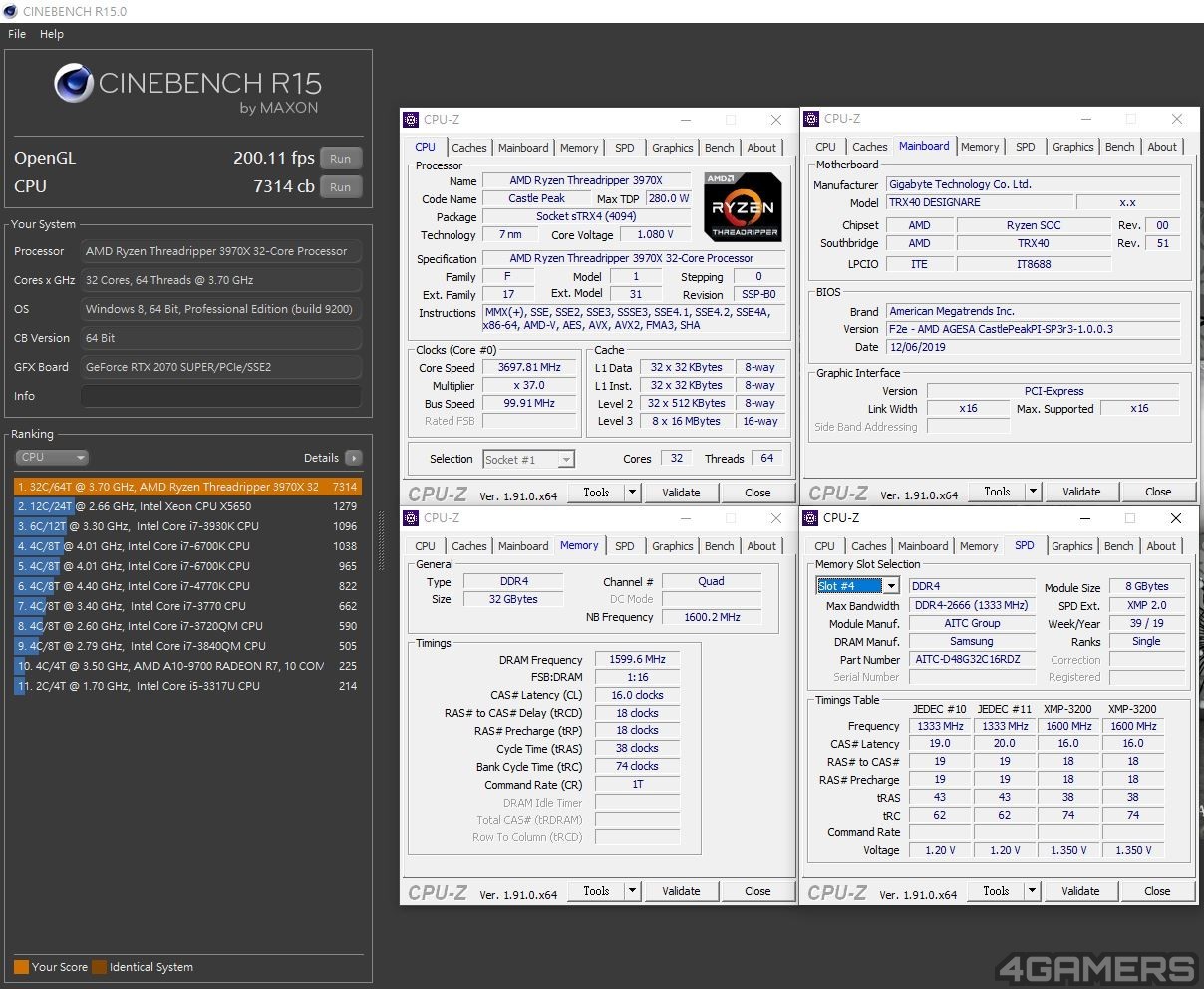Viewport: 1204px width, 989px height.
Task: Switch to Caches tab in CPU window
Action: pyautogui.click(x=468, y=148)
